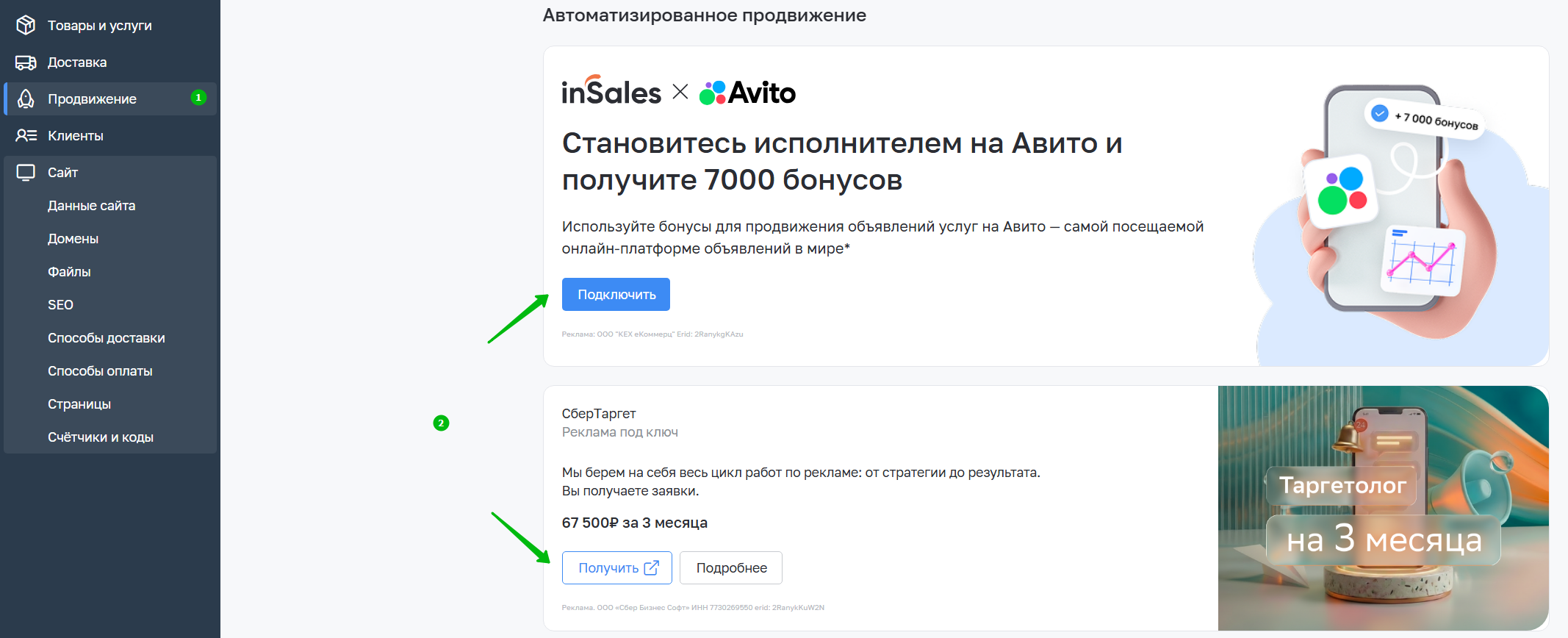The image size is (1568, 638).
Task: Click the Avito ad disclaimer with Erid
Action: pos(652,334)
